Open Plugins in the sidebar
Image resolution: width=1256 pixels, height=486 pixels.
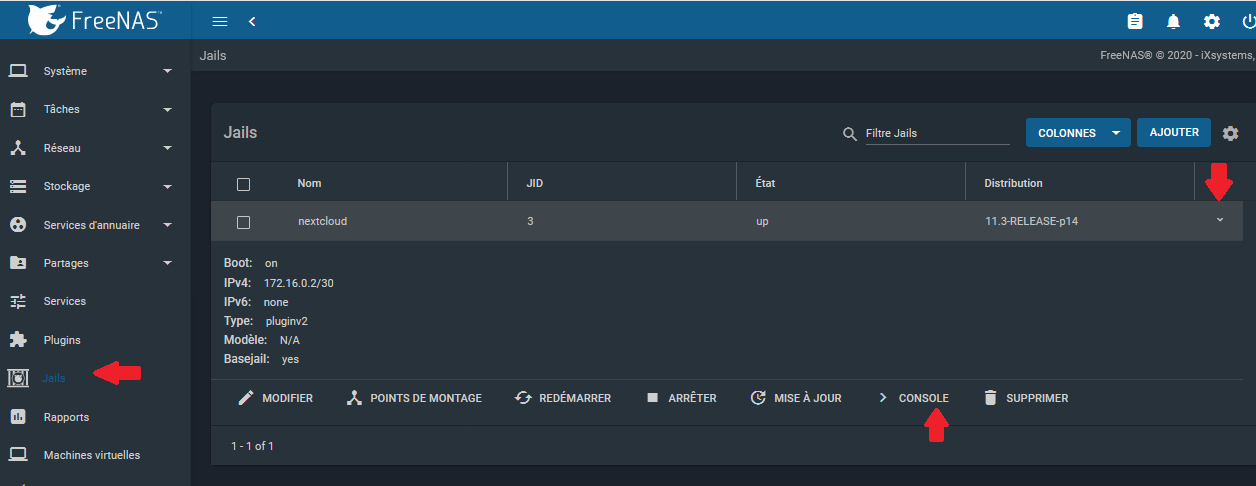tap(62, 340)
